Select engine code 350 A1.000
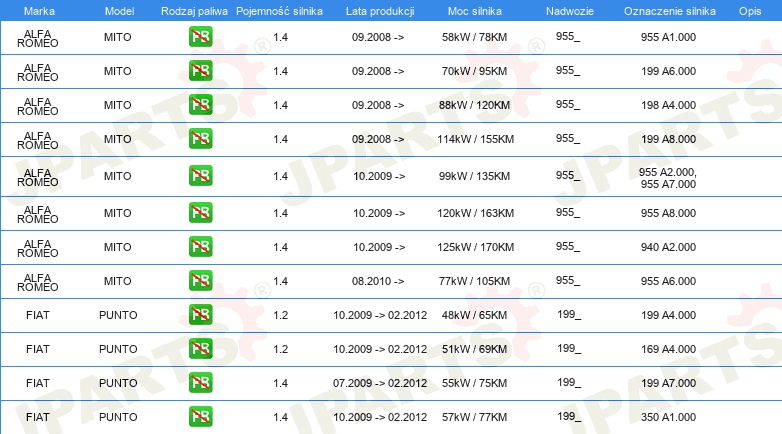782x434 pixels. [x=668, y=417]
